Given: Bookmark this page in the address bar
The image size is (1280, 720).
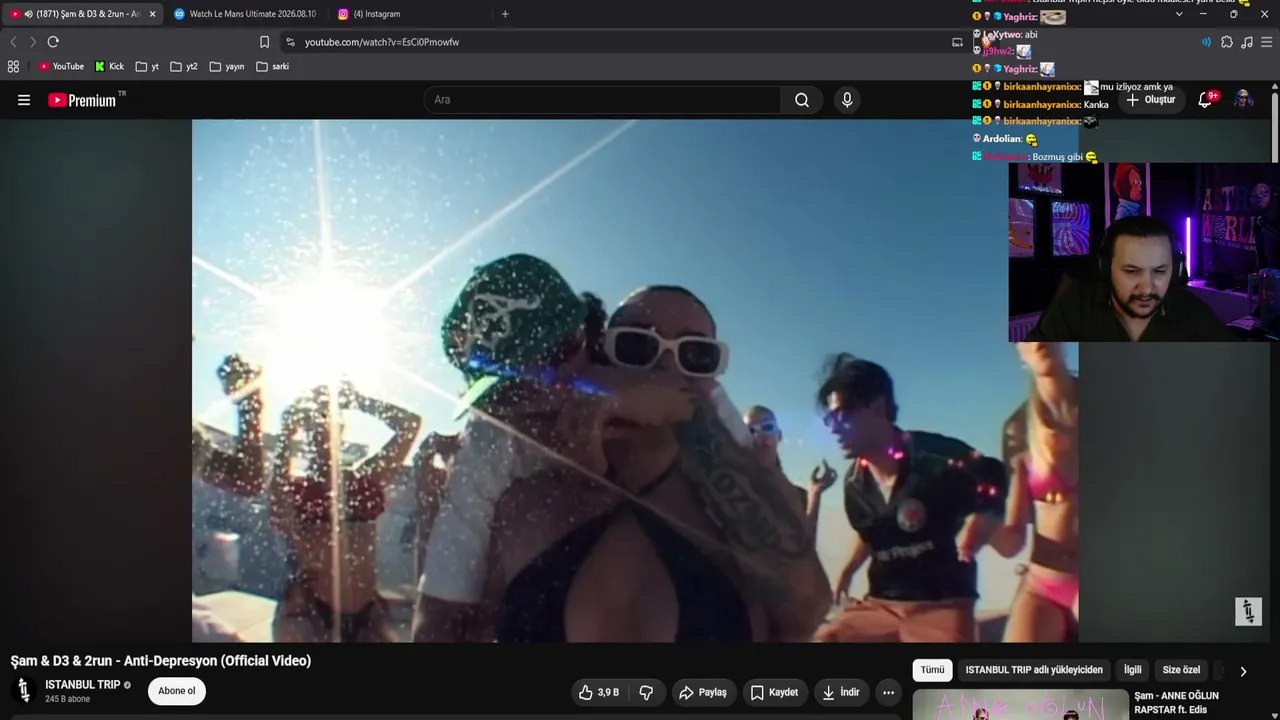Looking at the screenshot, I should [264, 42].
